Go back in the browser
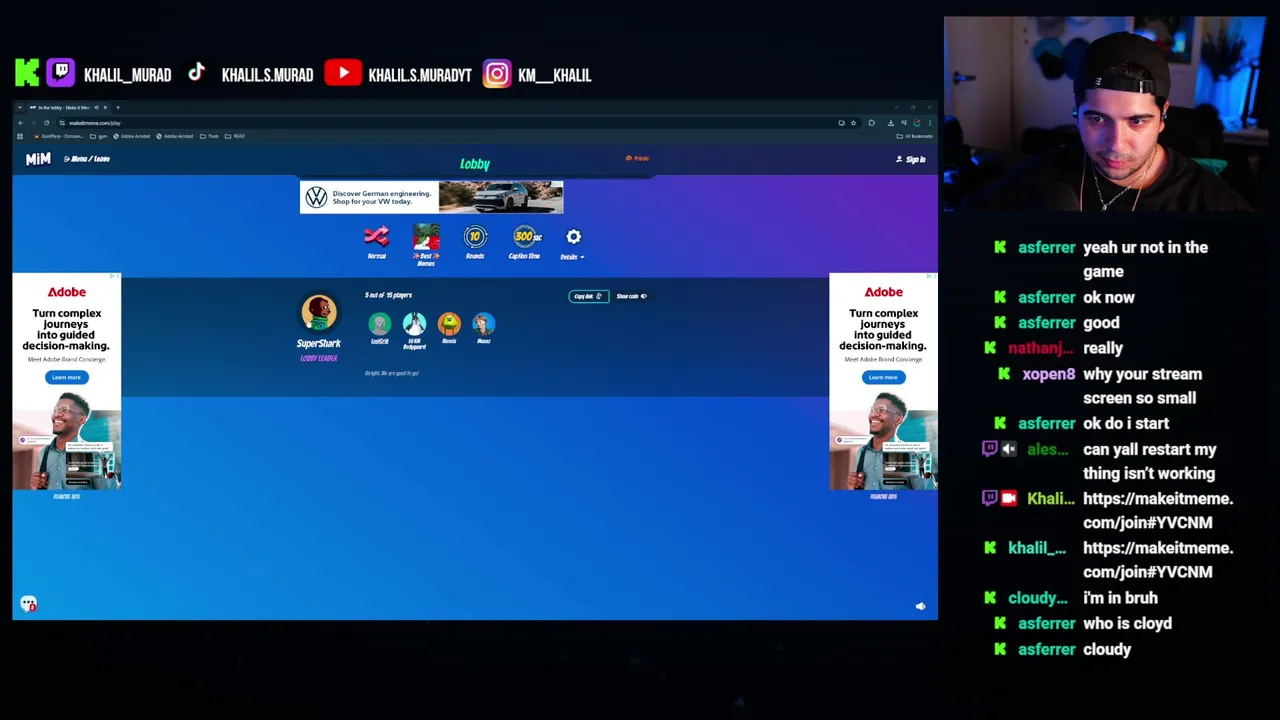The height and width of the screenshot is (720, 1280). 20,123
